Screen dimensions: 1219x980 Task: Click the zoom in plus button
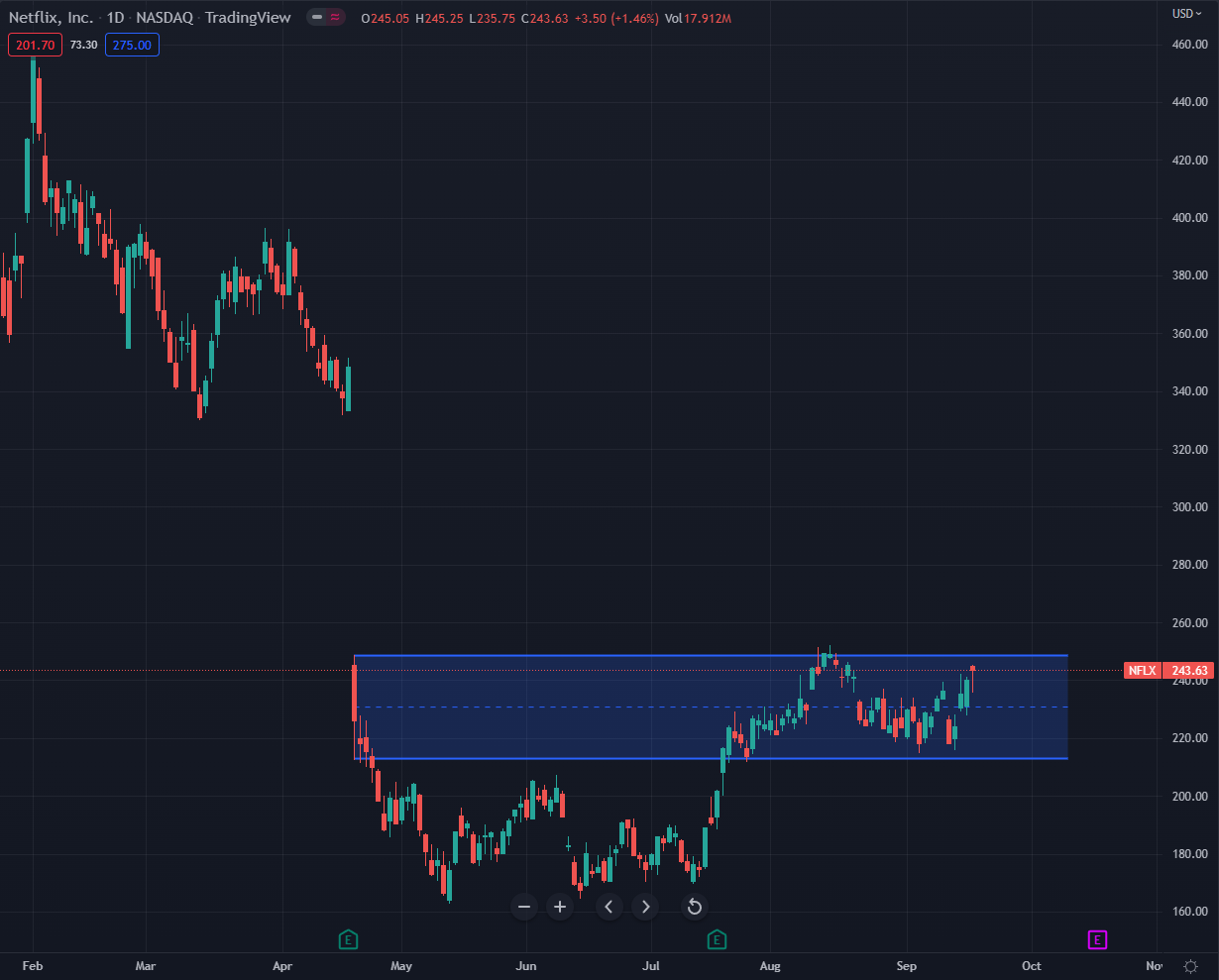click(560, 907)
